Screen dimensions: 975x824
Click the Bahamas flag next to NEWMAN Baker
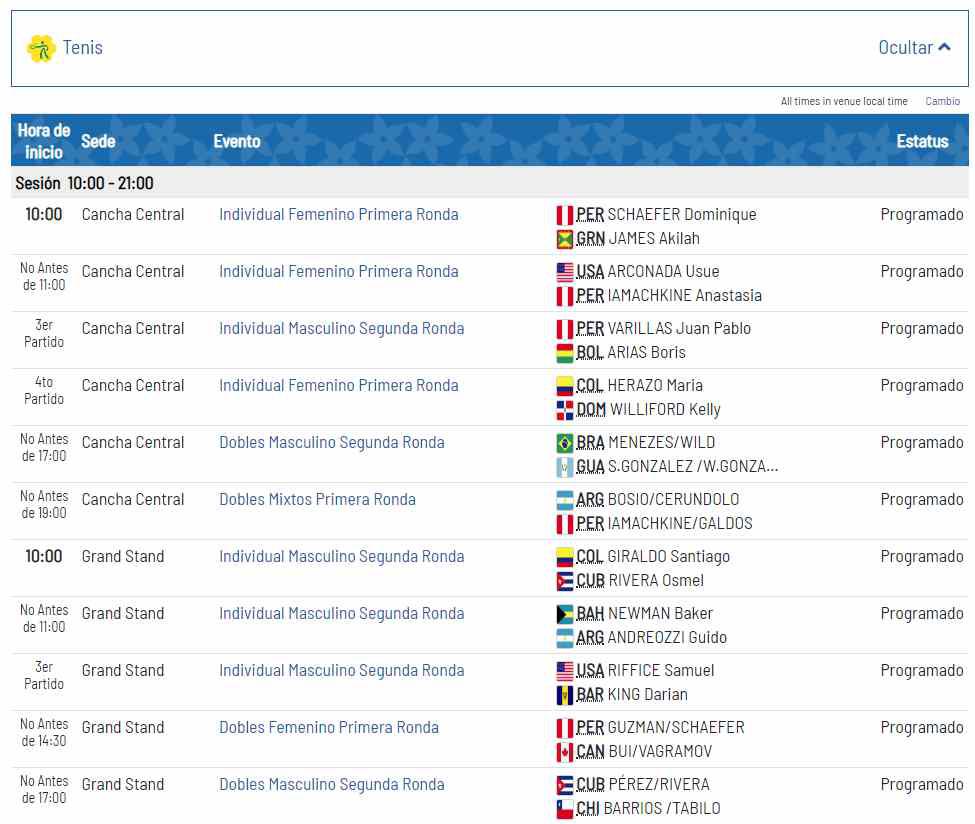coord(565,614)
